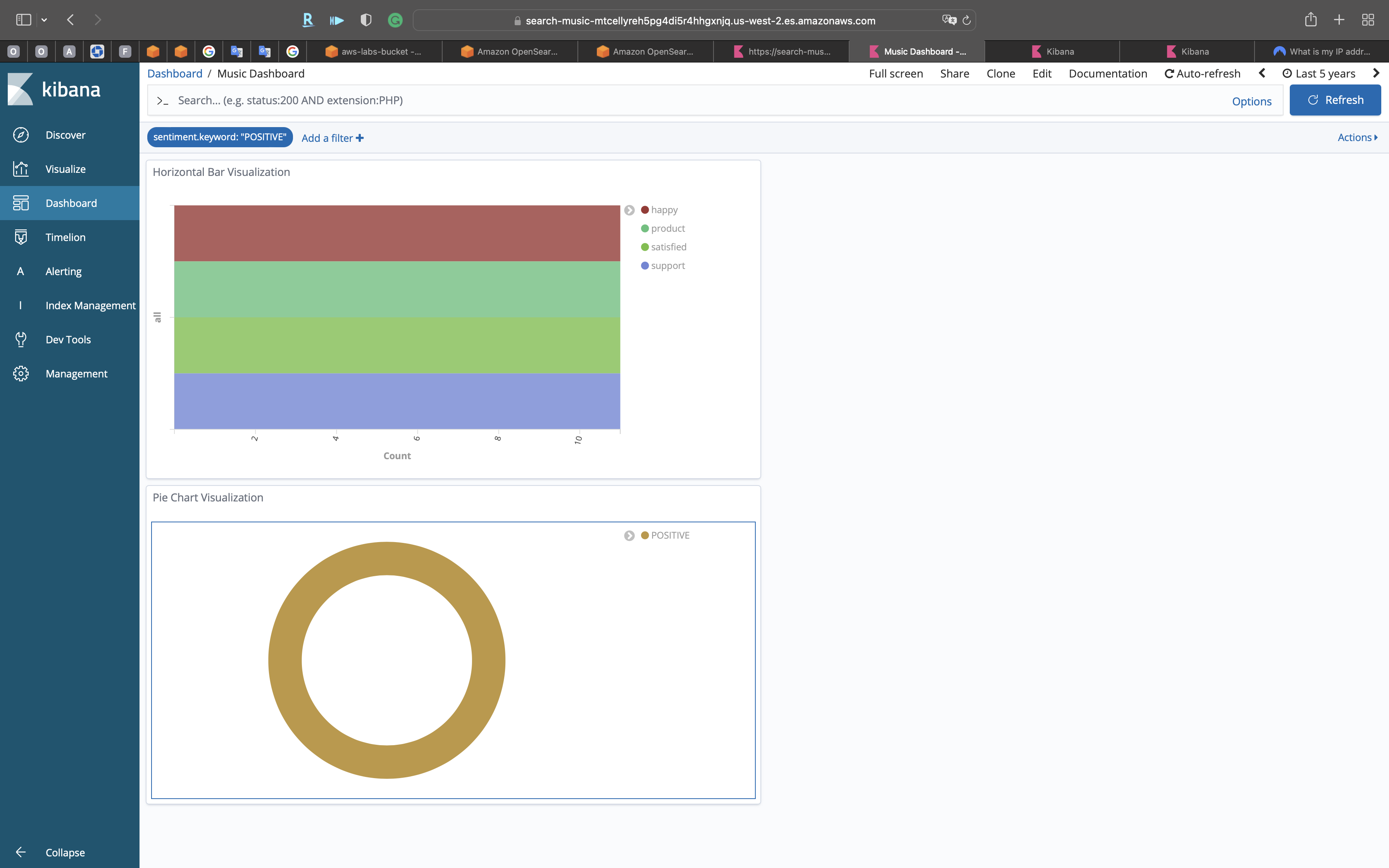Open the Last 5 years time picker
The height and width of the screenshot is (868, 1389).
pos(1319,74)
